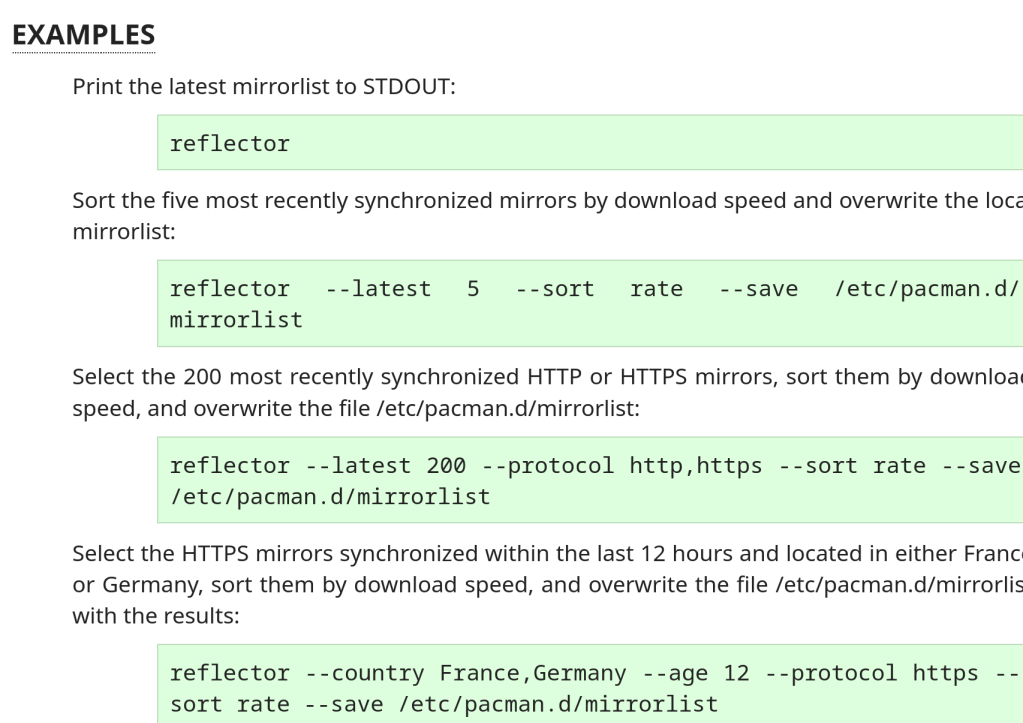Click '--latest' in the '--latest 5' command
Screen dimensions: 1023x723
pos(378,289)
